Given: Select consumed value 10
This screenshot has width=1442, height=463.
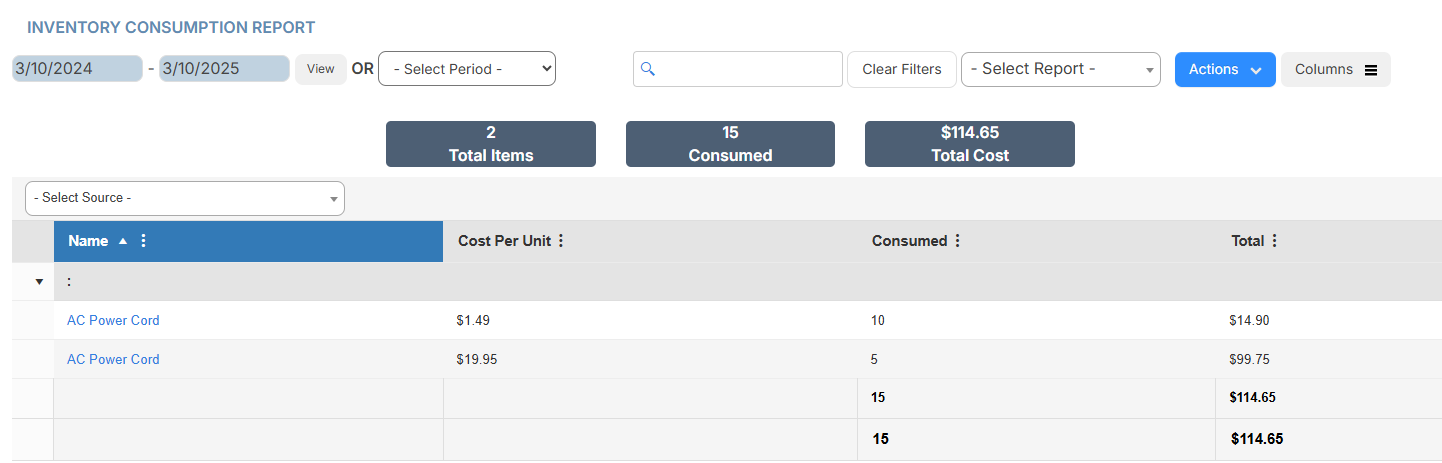Looking at the screenshot, I should [878, 321].
